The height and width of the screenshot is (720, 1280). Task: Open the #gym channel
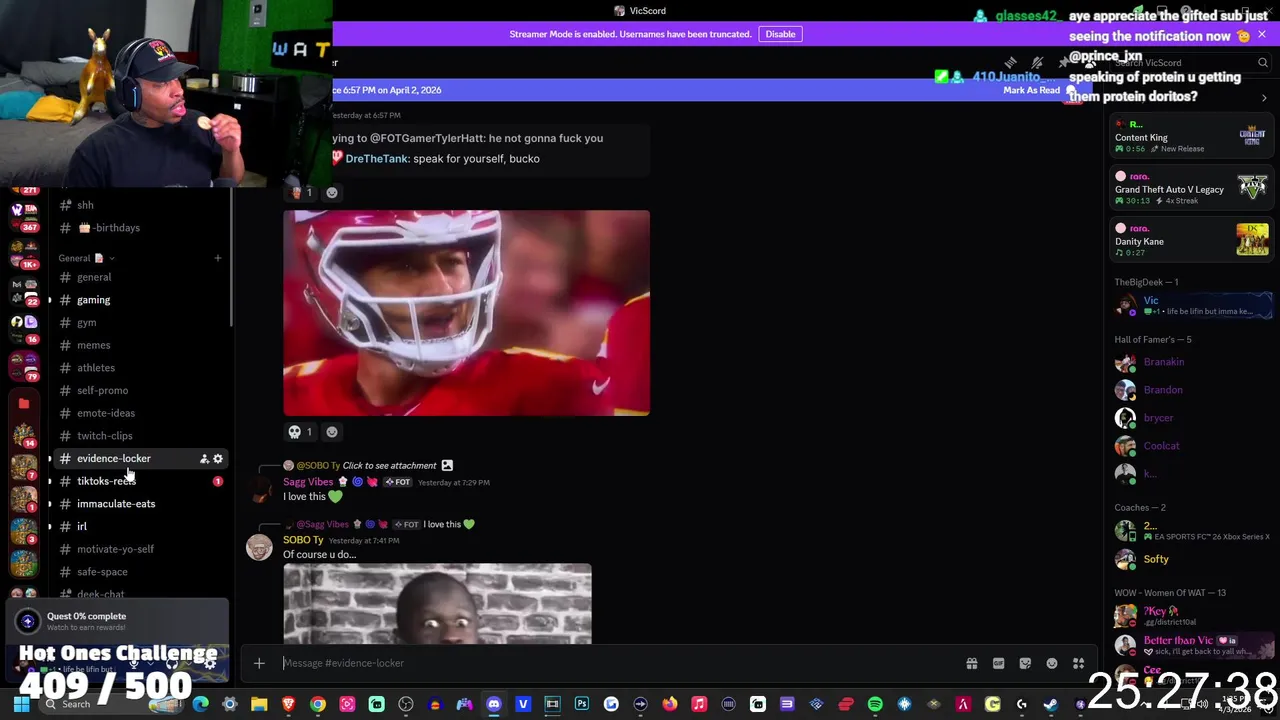click(x=140, y=323)
